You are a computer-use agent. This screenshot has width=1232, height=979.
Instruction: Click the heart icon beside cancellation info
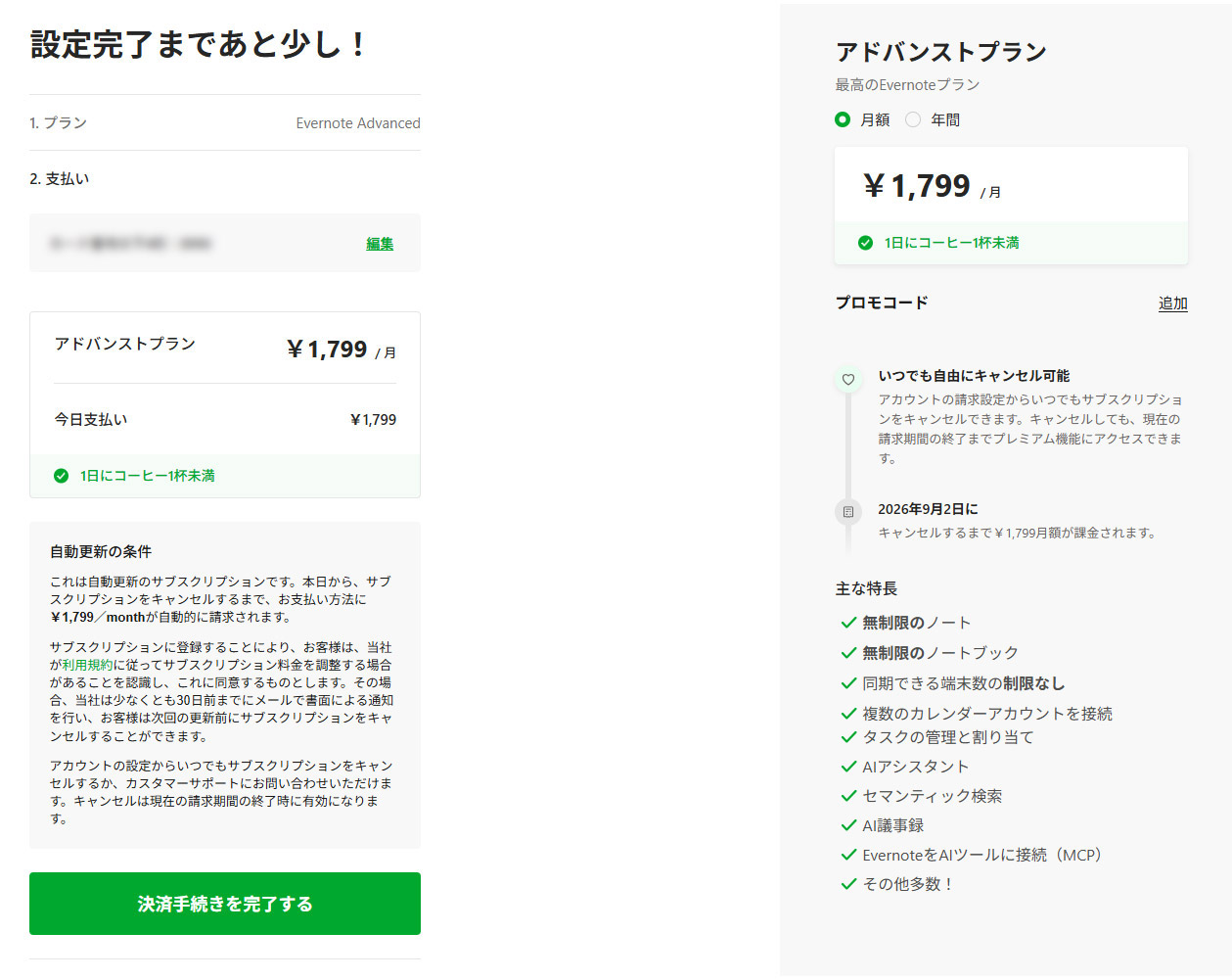click(x=848, y=379)
